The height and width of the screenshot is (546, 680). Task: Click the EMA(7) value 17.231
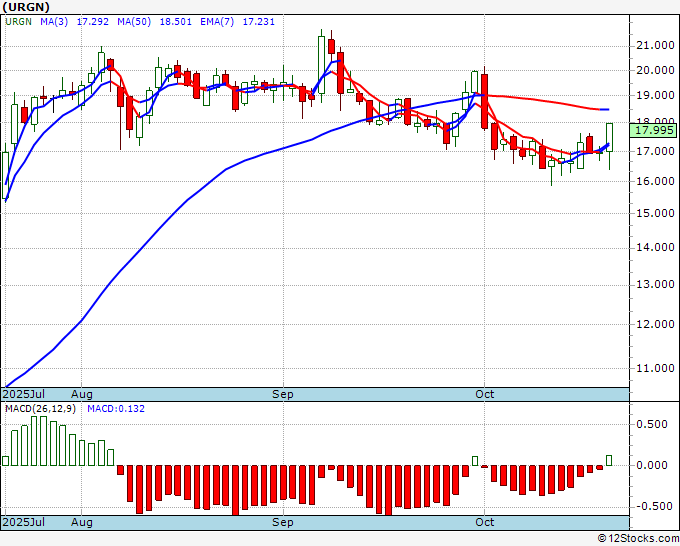258,22
